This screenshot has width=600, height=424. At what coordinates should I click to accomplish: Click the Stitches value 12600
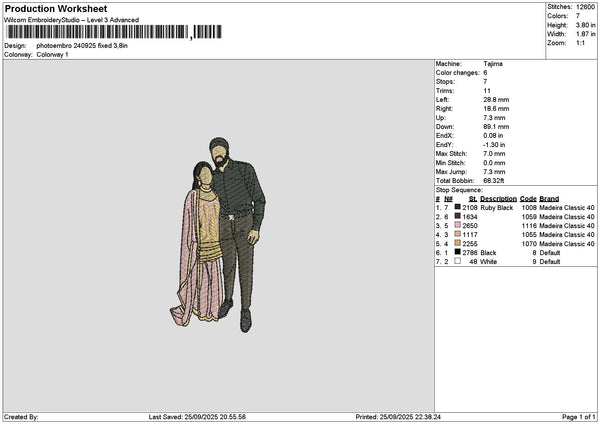tap(585, 7)
